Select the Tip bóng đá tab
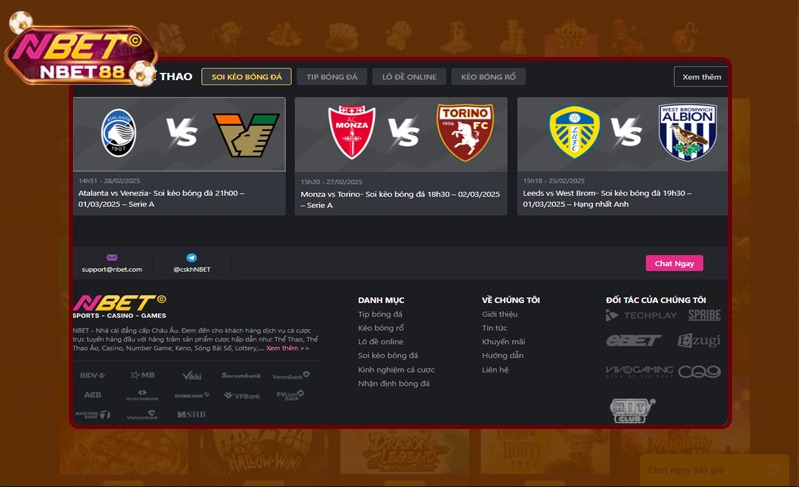Screen dimensions: 799x487 click(x=332, y=77)
